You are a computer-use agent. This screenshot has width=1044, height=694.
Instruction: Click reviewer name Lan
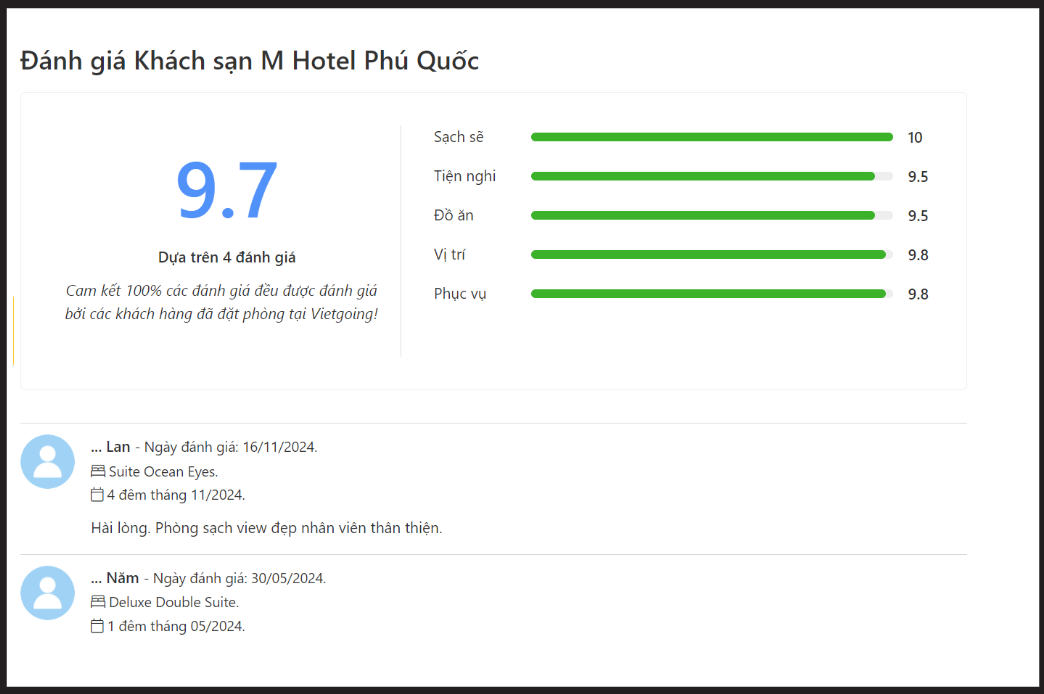tap(118, 447)
